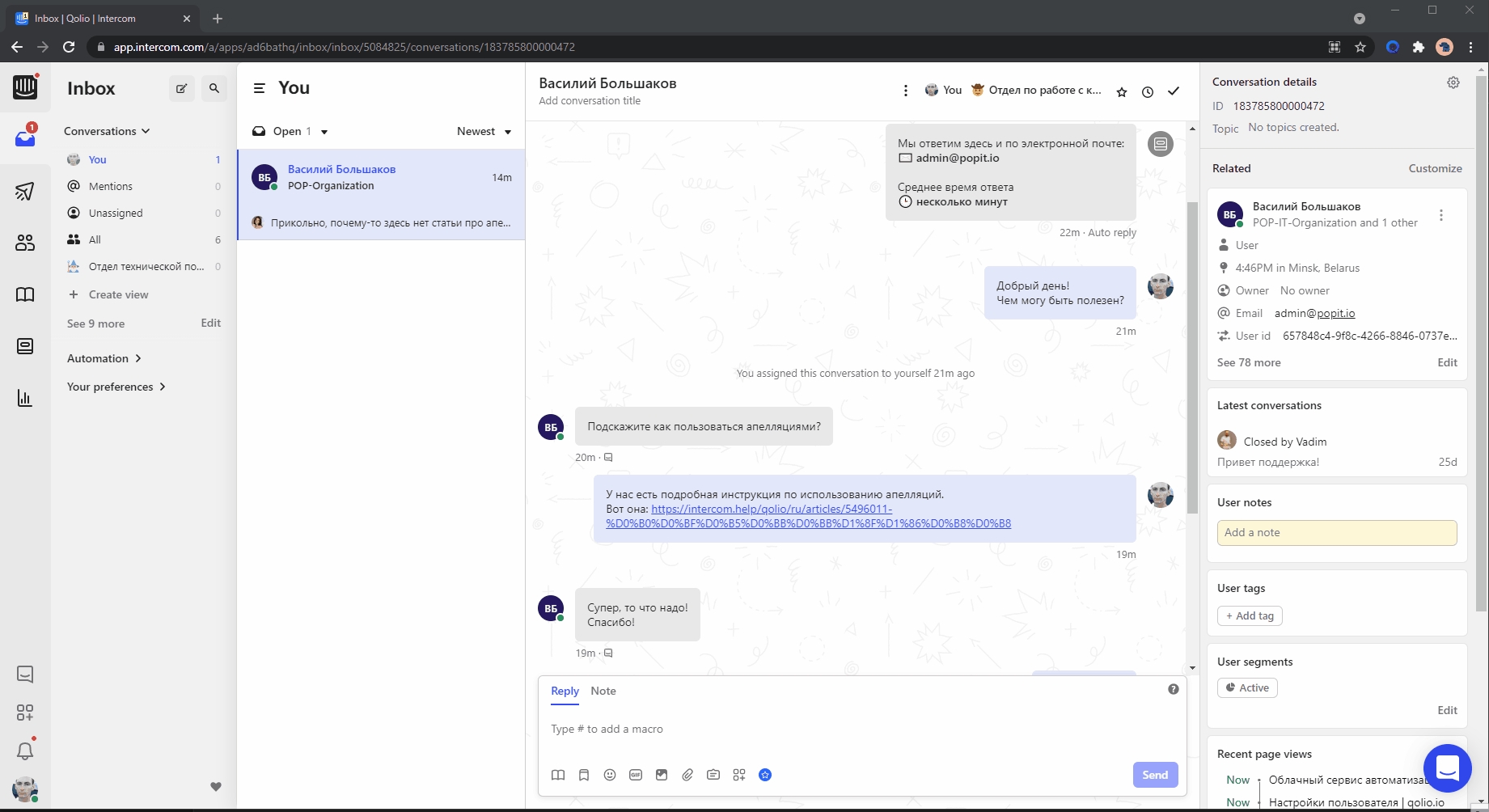
Task: Click the 'Add a note' field
Action: pyautogui.click(x=1336, y=532)
